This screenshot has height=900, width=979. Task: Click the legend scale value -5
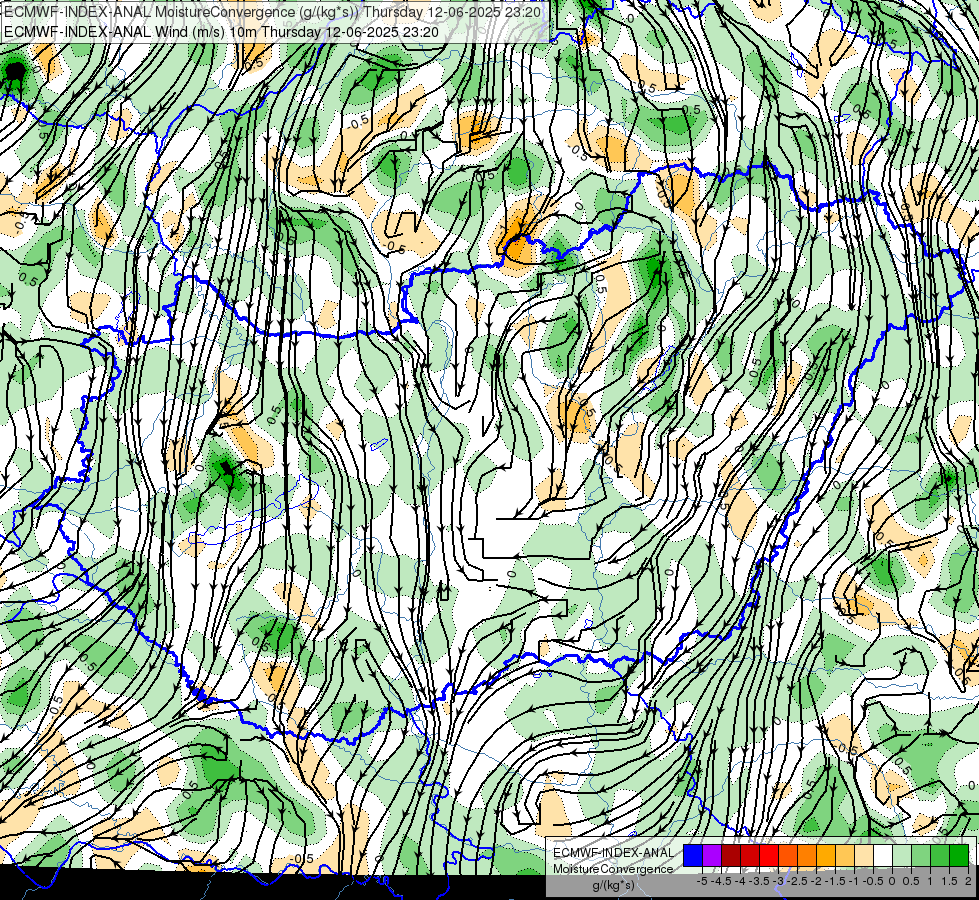click(x=702, y=881)
